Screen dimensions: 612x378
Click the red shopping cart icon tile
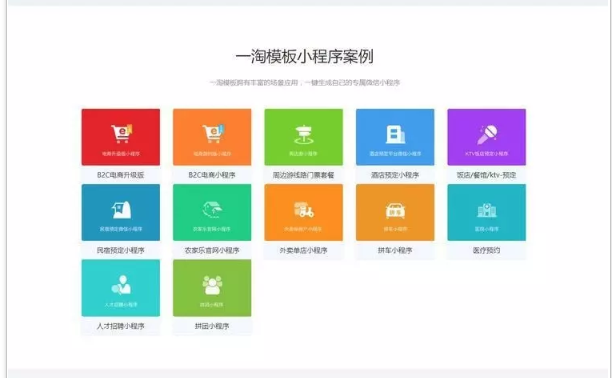point(121,137)
